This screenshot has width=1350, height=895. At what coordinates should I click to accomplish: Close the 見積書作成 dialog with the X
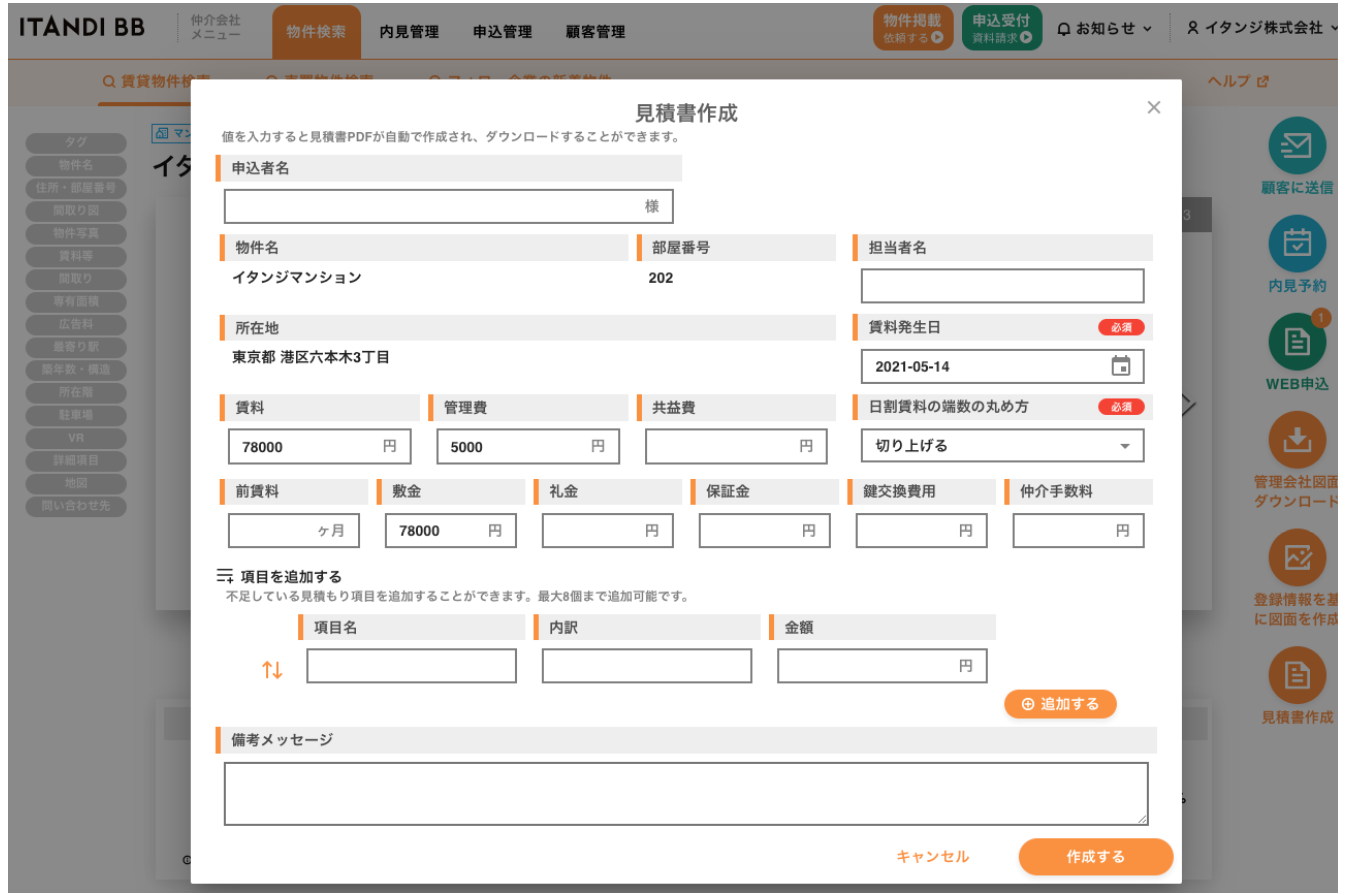tap(1153, 108)
